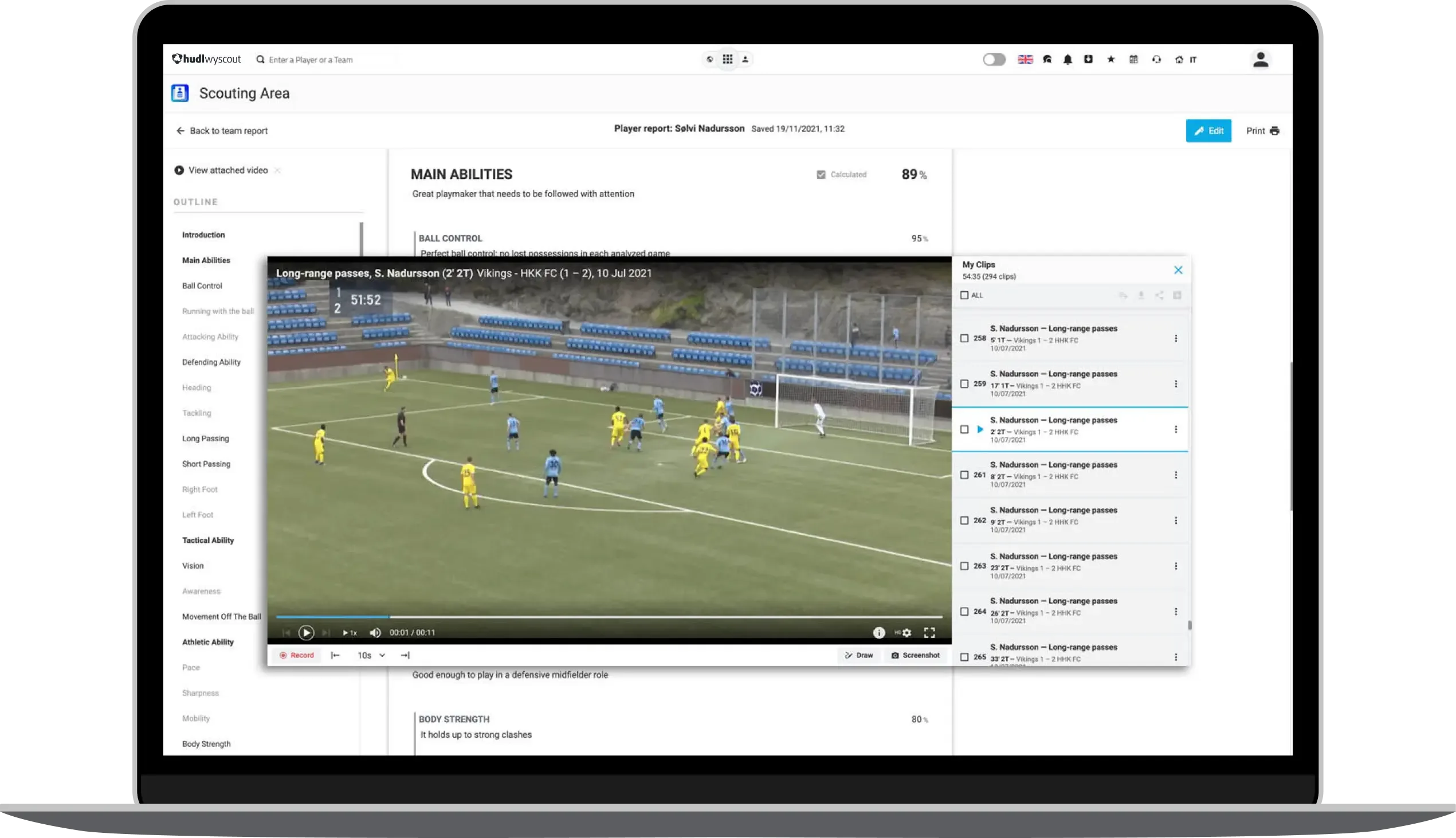Share selected clips via the share icon
Screen dimensions: 1456x838
click(1159, 295)
